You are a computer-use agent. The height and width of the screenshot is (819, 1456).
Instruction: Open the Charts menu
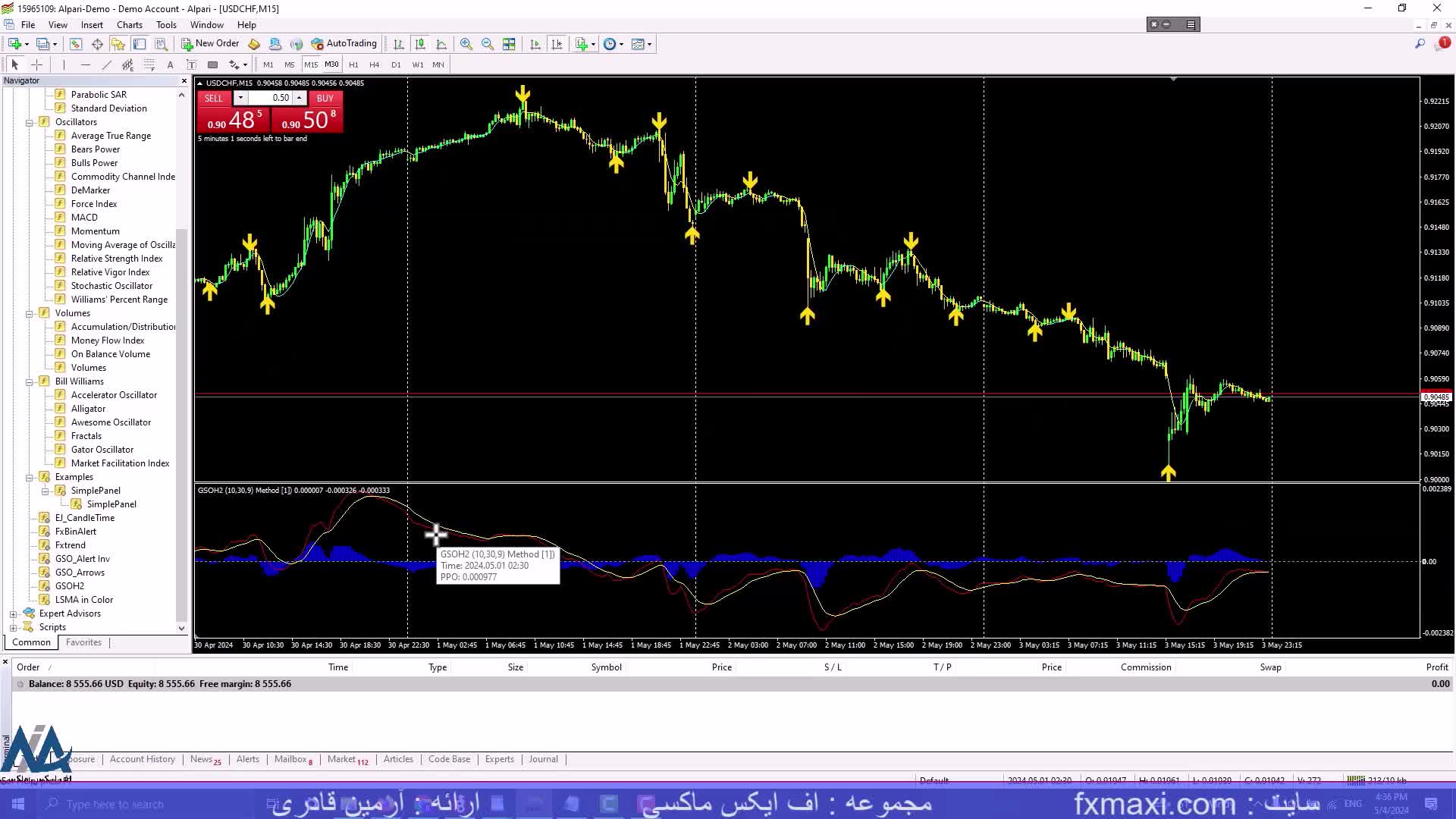click(129, 25)
